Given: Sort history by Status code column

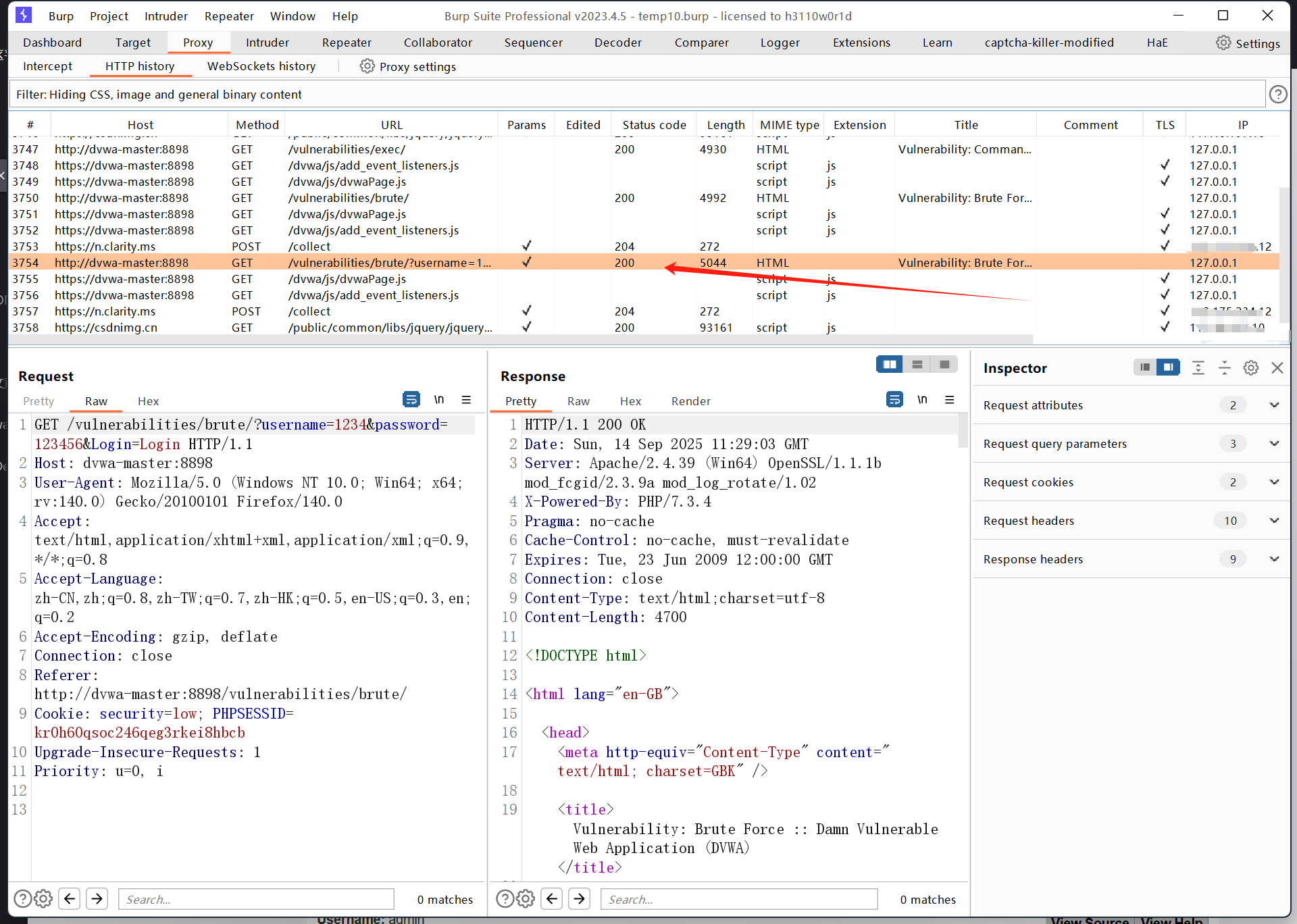Looking at the screenshot, I should (654, 125).
